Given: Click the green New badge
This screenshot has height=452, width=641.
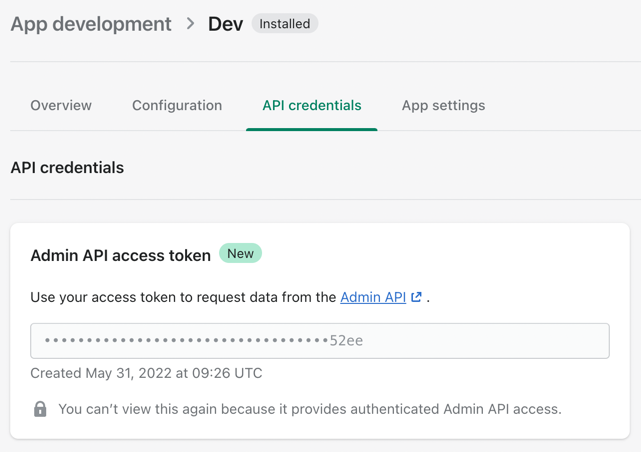Looking at the screenshot, I should [x=240, y=254].
